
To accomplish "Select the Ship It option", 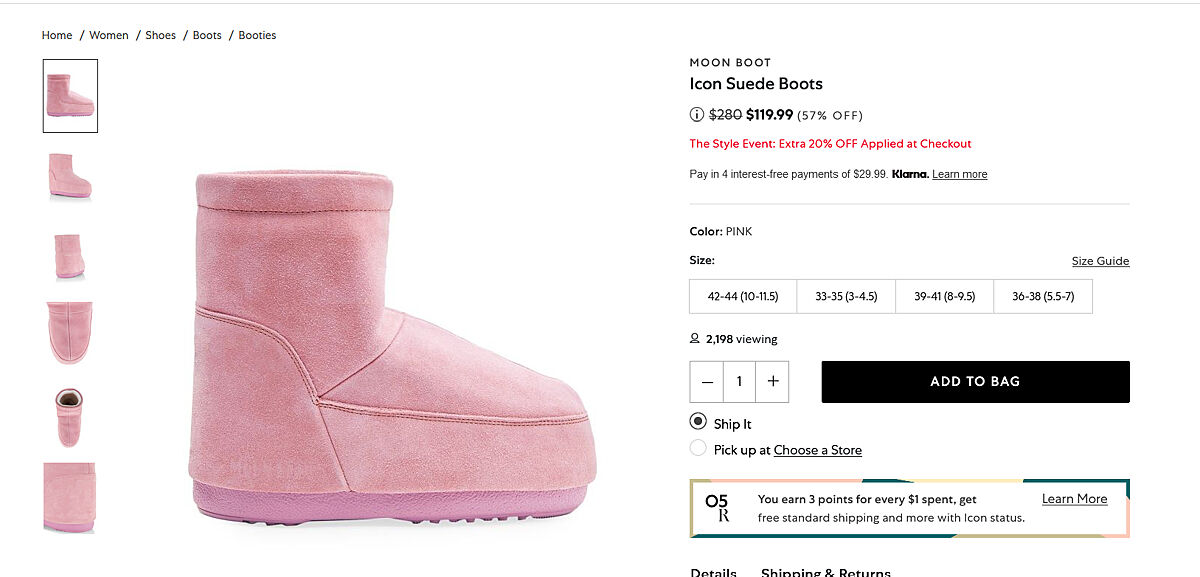I will coord(698,422).
